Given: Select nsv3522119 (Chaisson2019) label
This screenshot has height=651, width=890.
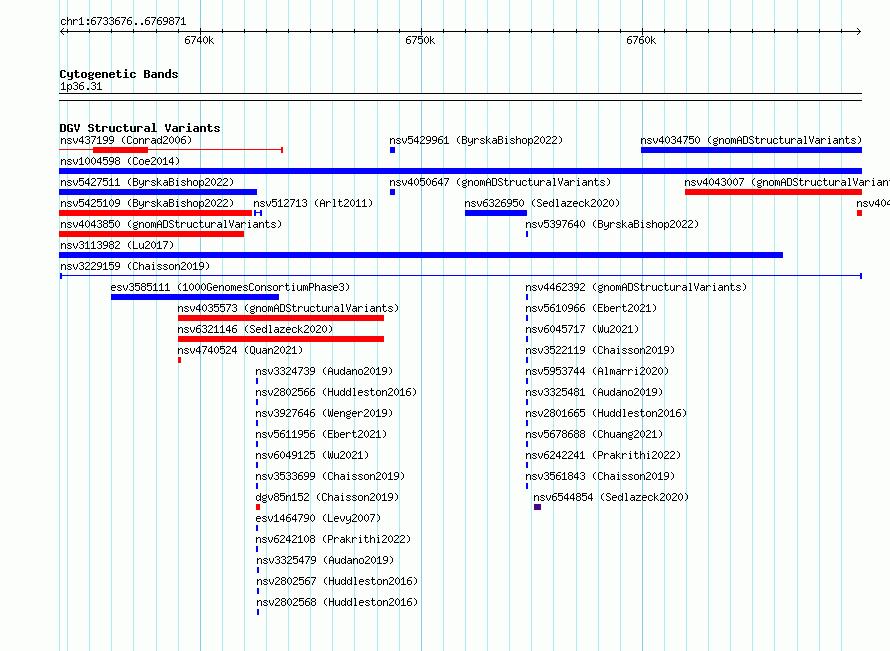Looking at the screenshot, I should pyautogui.click(x=600, y=350).
